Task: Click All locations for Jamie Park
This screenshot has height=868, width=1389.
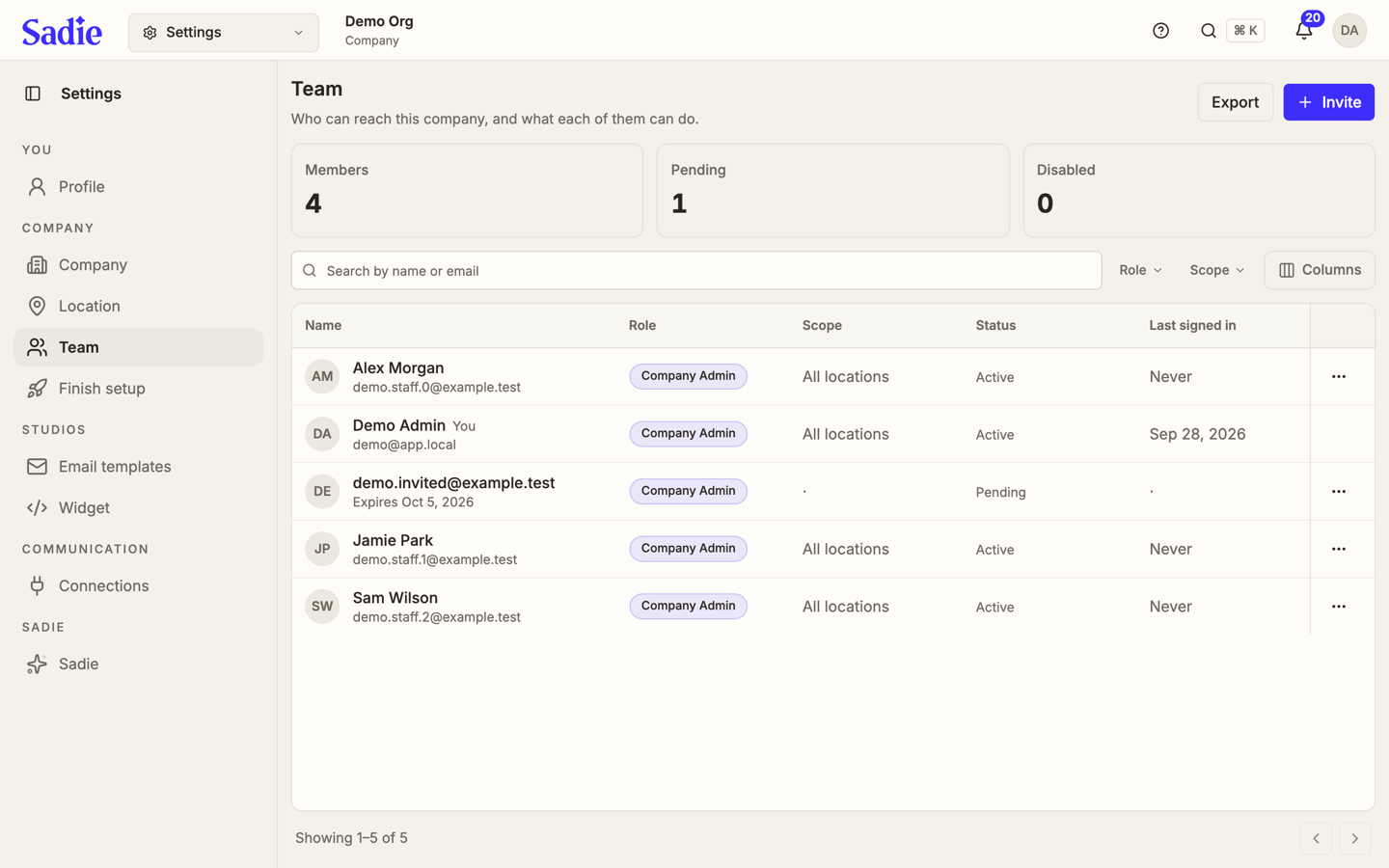Action: pos(846,549)
